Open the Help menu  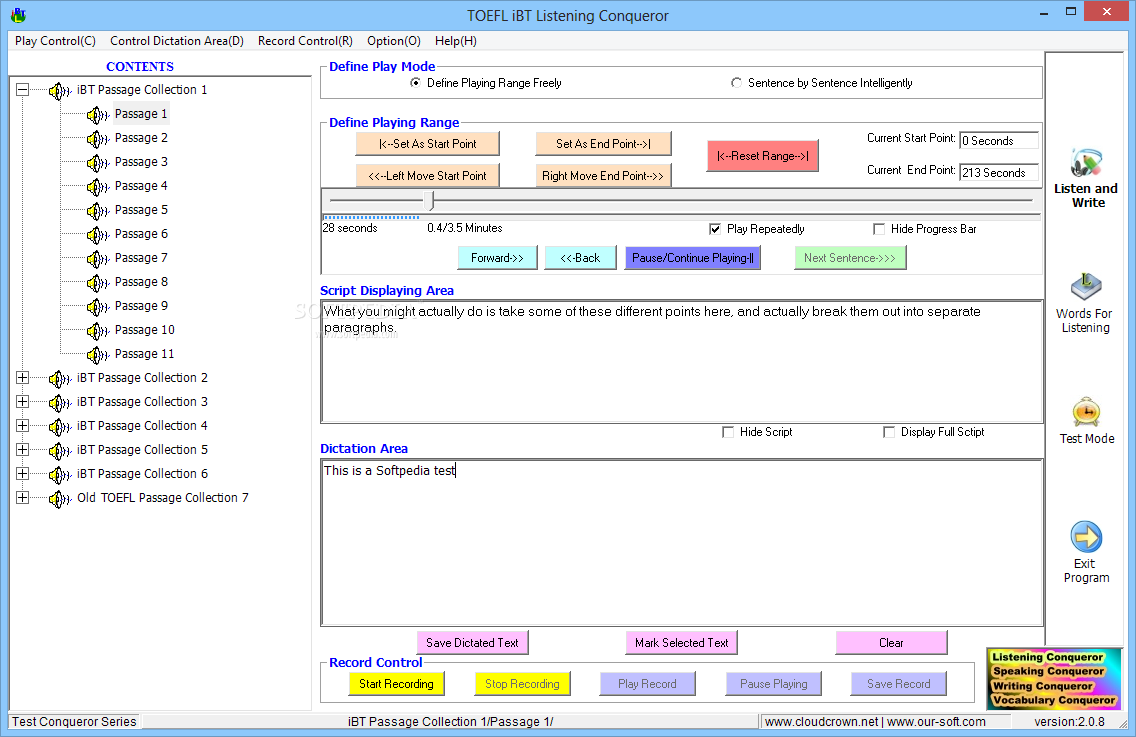coord(456,41)
